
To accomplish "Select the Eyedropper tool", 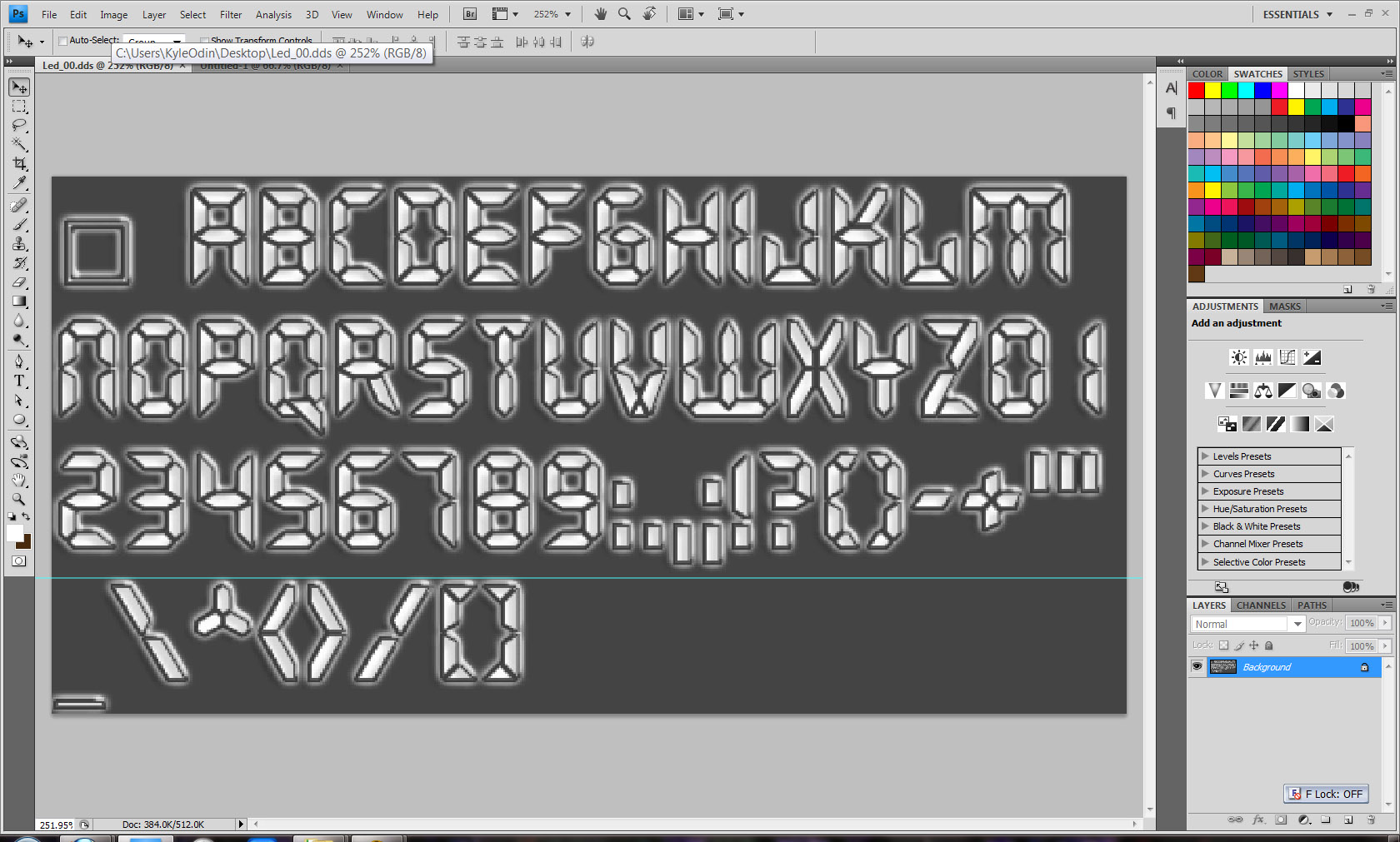I will 19,183.
